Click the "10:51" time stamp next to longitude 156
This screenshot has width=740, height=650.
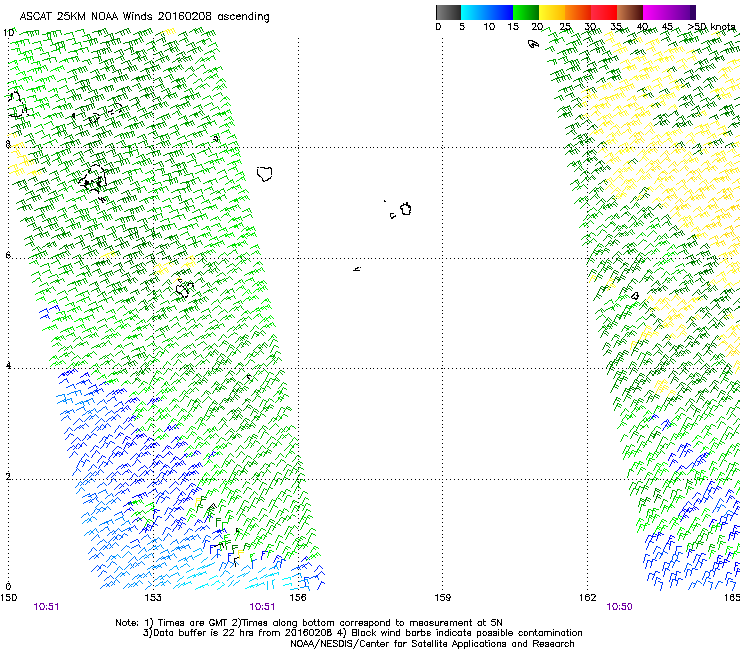pyautogui.click(x=262, y=607)
